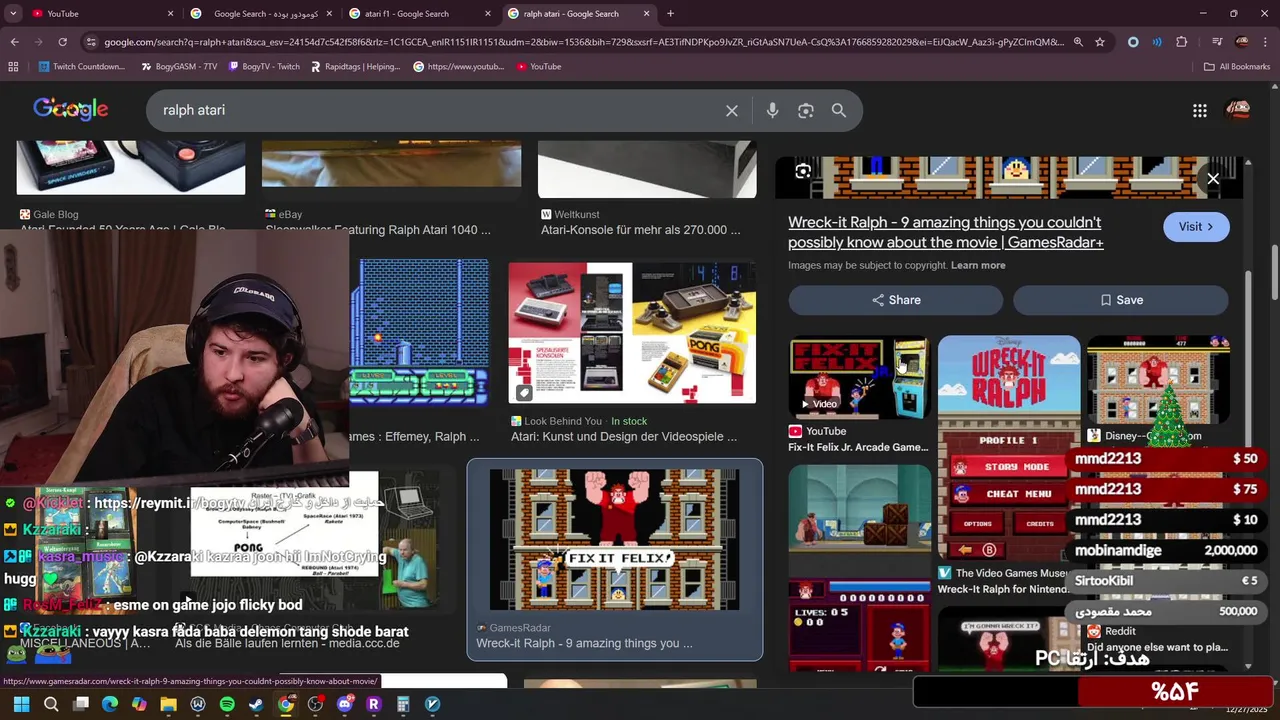Open the eBay Sleepwalker Ralph Atari result
Viewport: 1280px width, 720px height.
pyautogui.click(x=378, y=230)
